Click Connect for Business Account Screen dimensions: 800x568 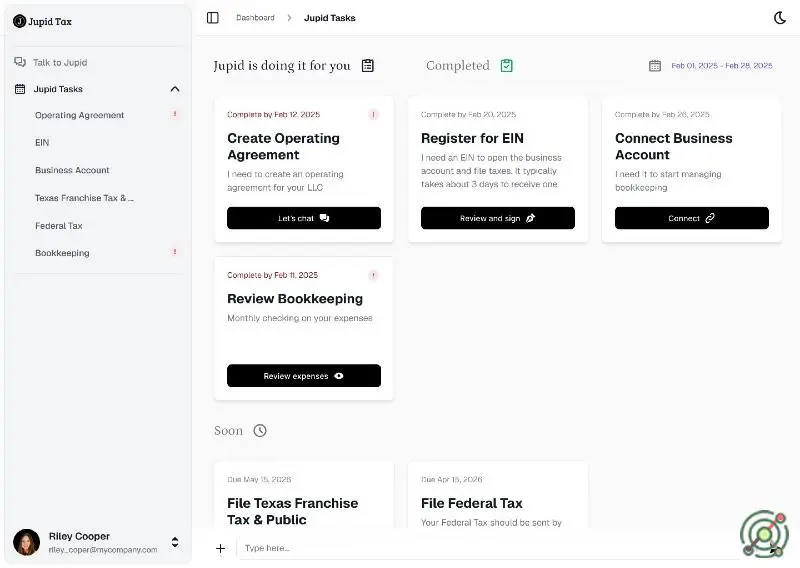tap(691, 218)
